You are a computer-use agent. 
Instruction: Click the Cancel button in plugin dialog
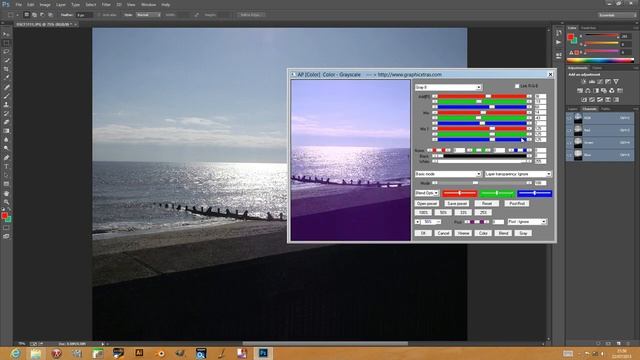tap(443, 233)
